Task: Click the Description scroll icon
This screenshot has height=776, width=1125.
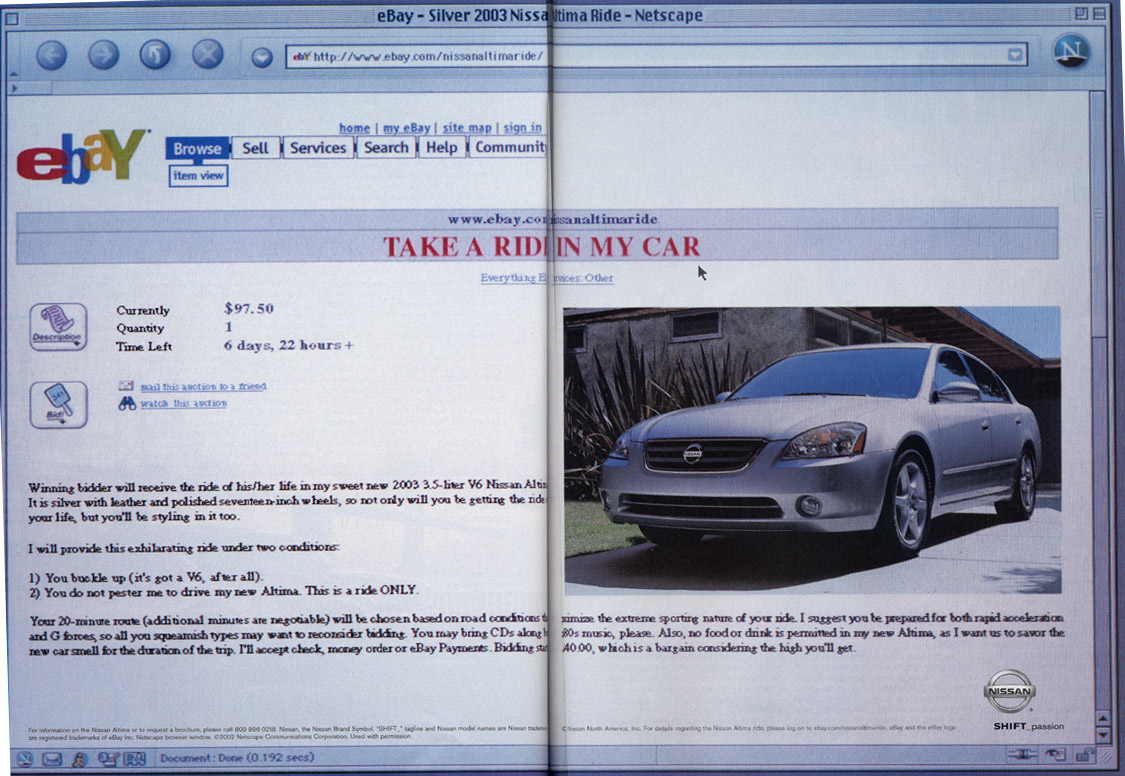Action: 58,327
